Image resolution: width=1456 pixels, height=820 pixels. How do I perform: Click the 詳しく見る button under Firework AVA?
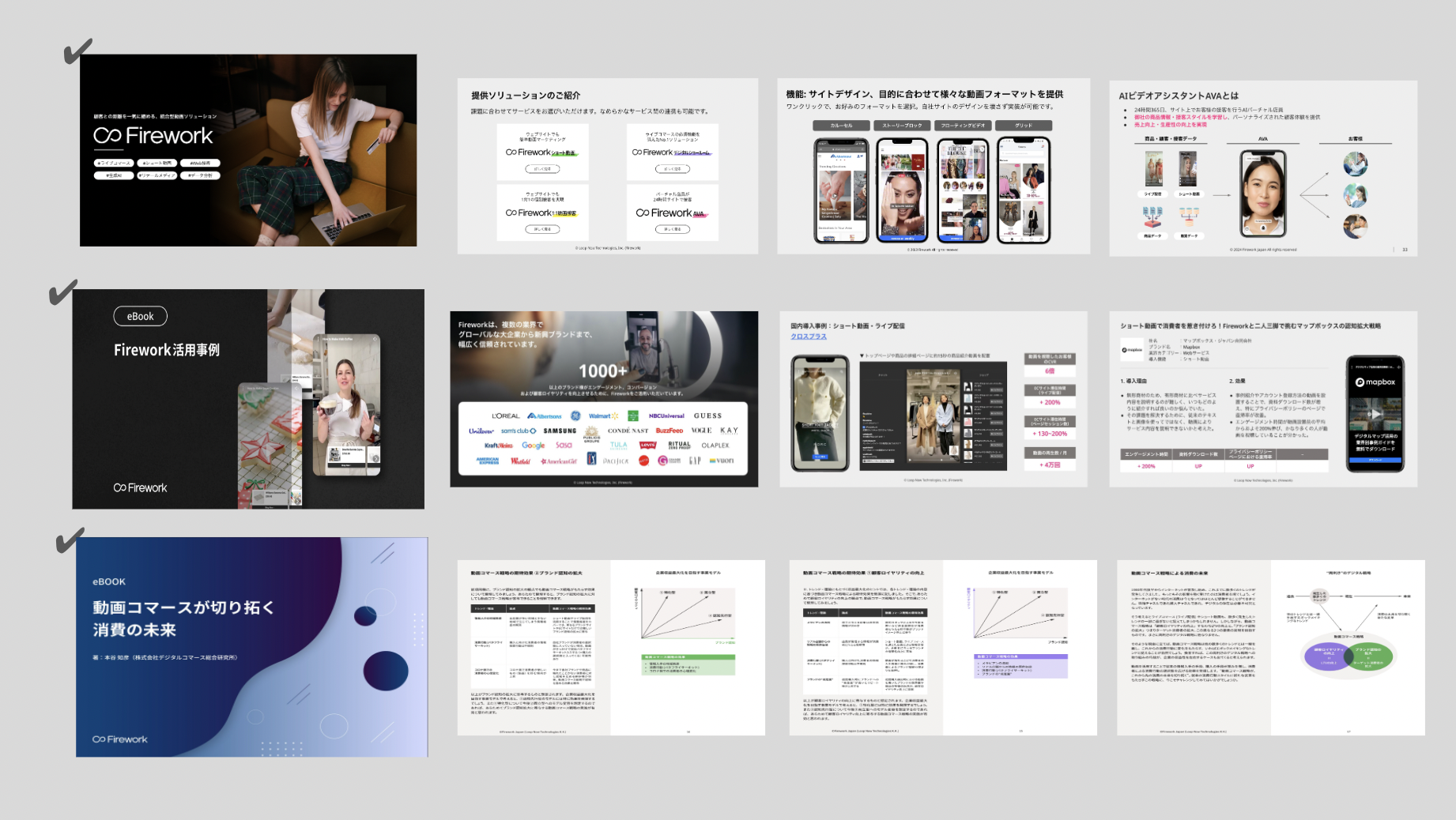(672, 230)
